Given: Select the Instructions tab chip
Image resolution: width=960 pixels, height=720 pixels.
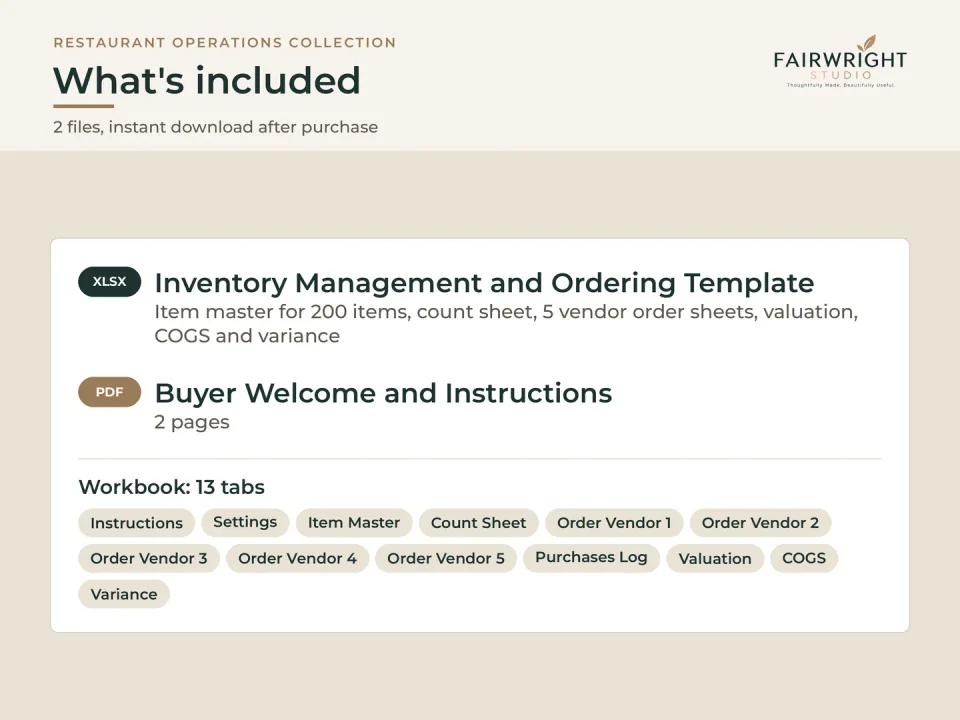Looking at the screenshot, I should [137, 523].
